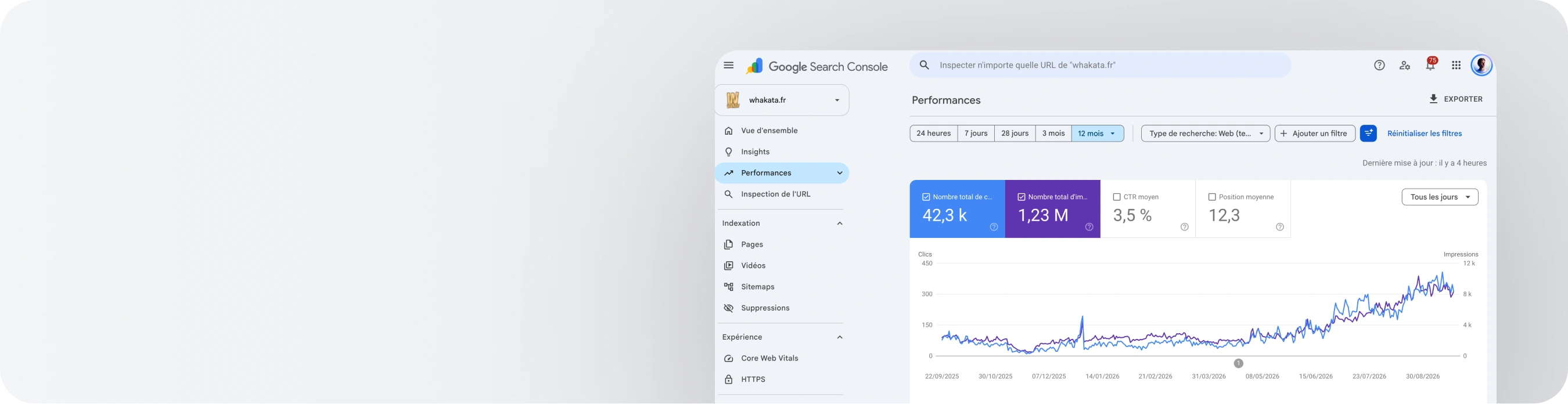Click help icon on CTR moyen card
The image size is (1568, 404).
click(x=1185, y=227)
